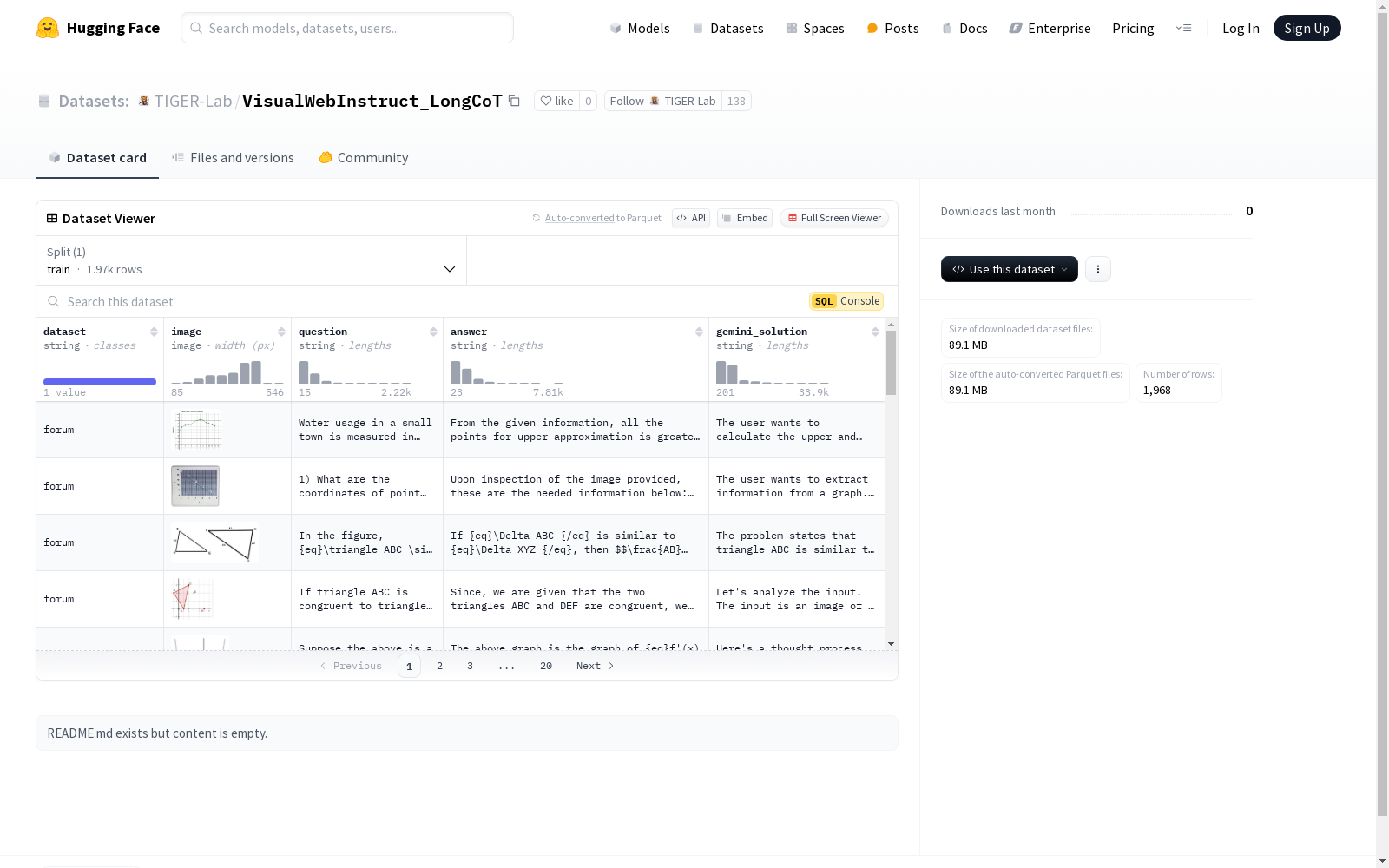Click Next page button
The image size is (1389, 868).
(x=596, y=666)
